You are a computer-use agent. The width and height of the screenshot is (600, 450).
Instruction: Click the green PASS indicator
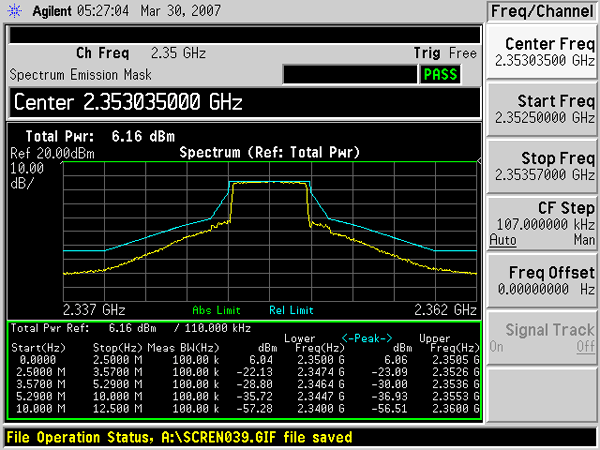438,74
